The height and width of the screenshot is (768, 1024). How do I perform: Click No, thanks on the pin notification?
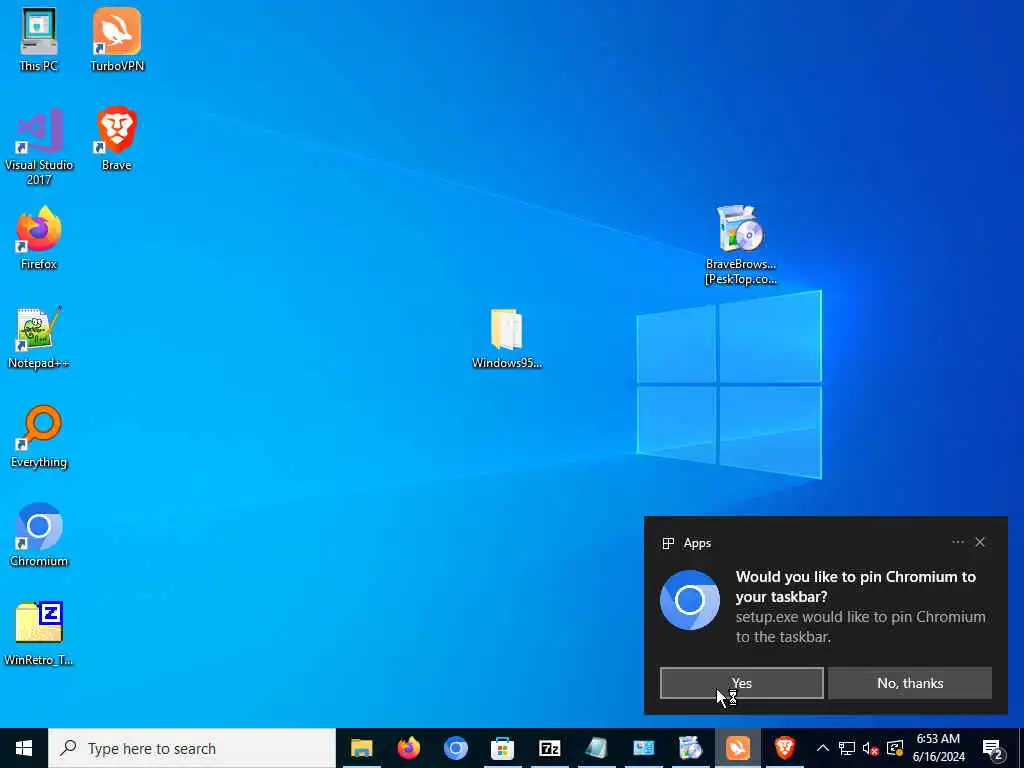[x=910, y=683]
